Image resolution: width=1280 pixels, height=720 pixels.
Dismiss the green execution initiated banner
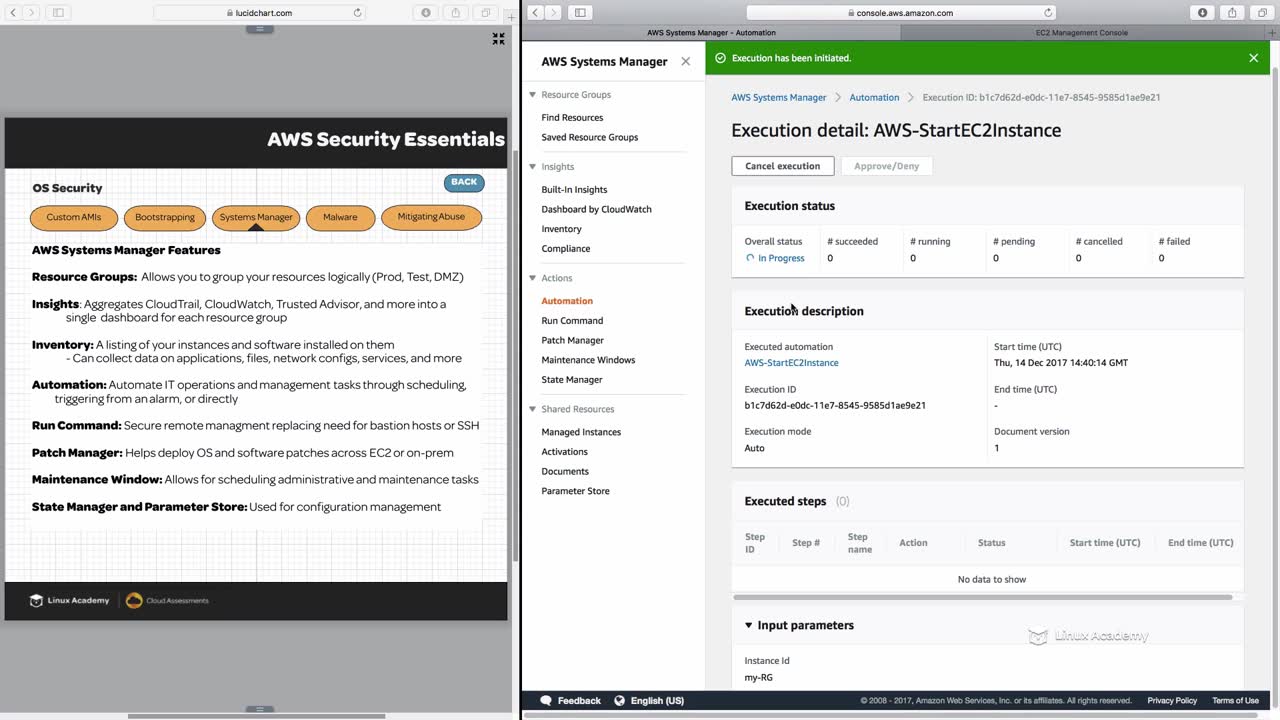click(x=1253, y=58)
